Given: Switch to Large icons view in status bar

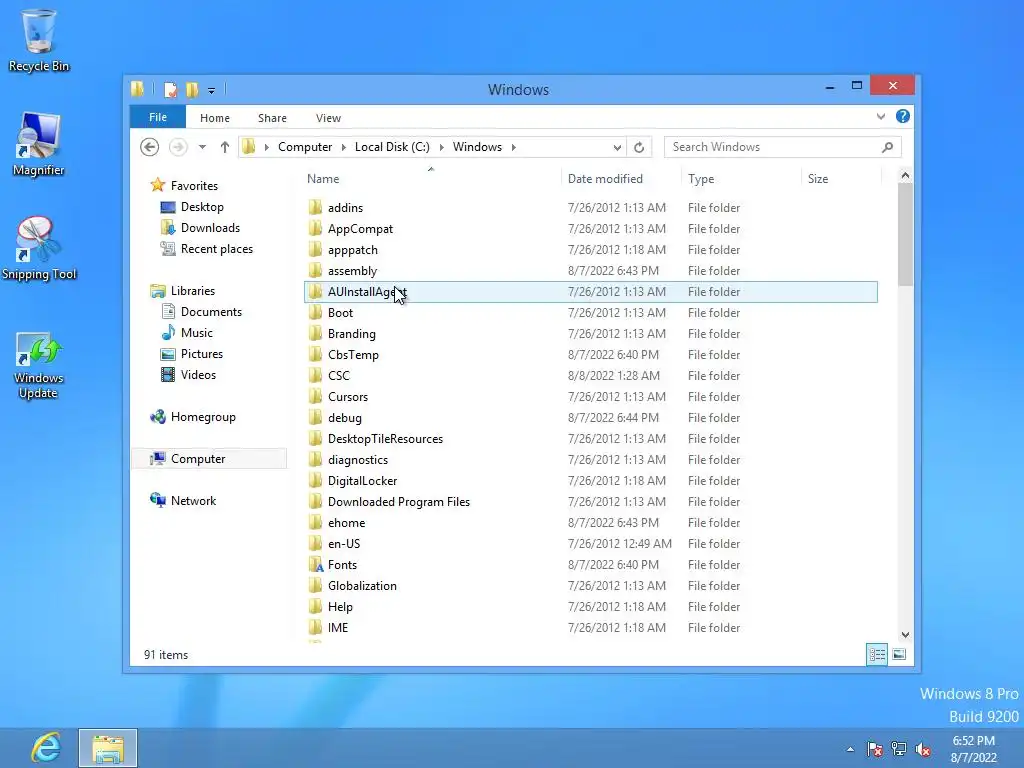Looking at the screenshot, I should [899, 654].
